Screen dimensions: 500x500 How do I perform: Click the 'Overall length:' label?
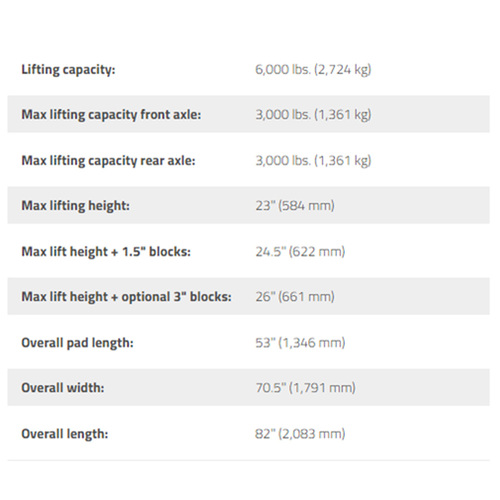pos(65,434)
